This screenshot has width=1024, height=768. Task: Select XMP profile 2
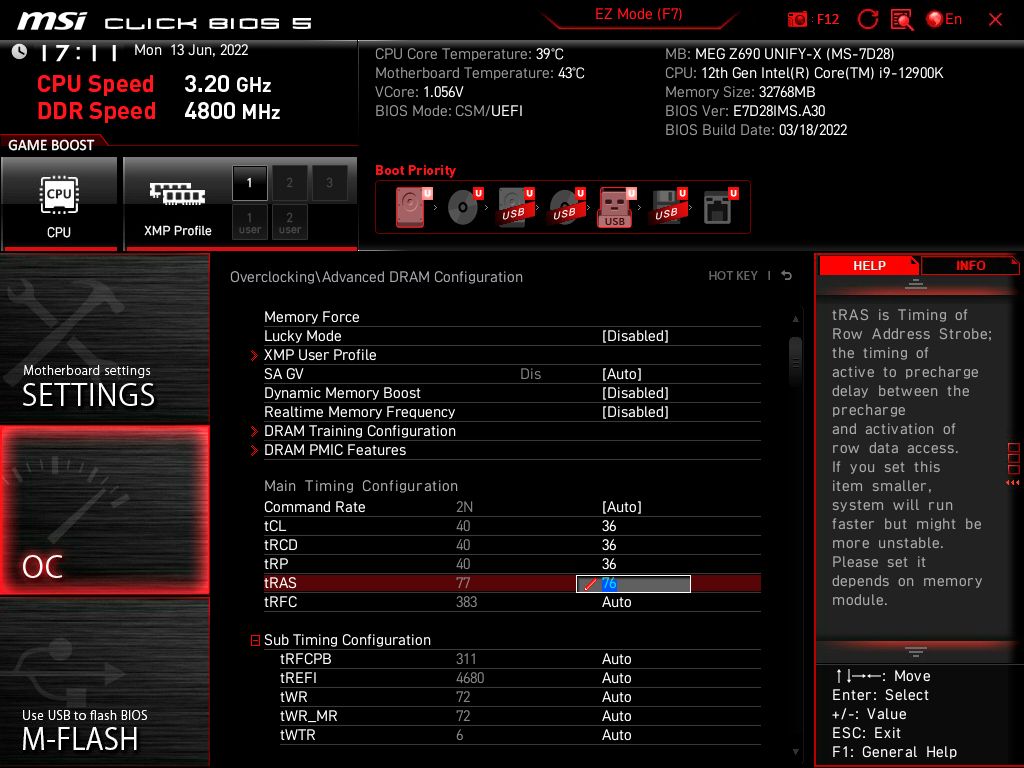pos(289,183)
